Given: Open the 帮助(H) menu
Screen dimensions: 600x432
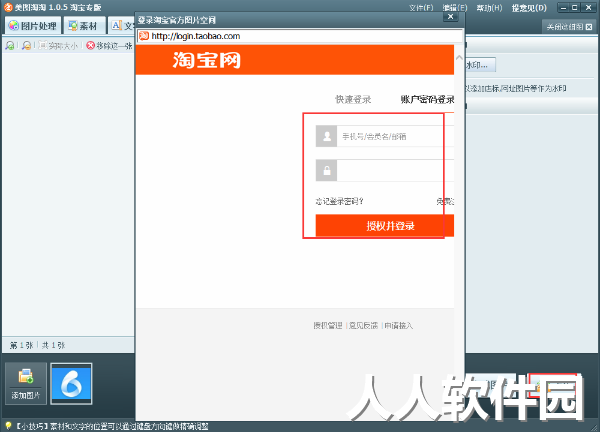Looking at the screenshot, I should tap(489, 8).
